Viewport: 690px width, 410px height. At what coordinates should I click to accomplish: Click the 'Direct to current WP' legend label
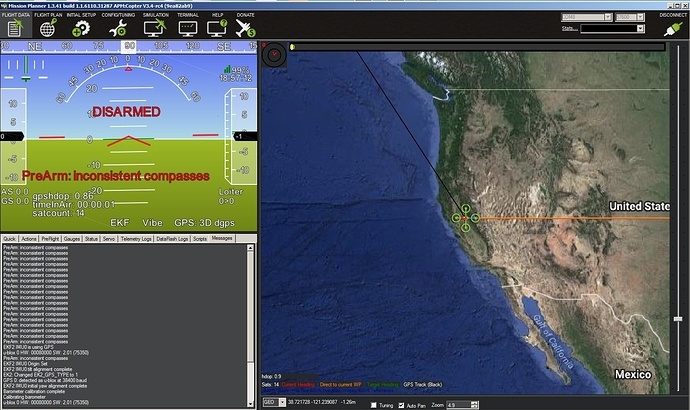[x=341, y=384]
